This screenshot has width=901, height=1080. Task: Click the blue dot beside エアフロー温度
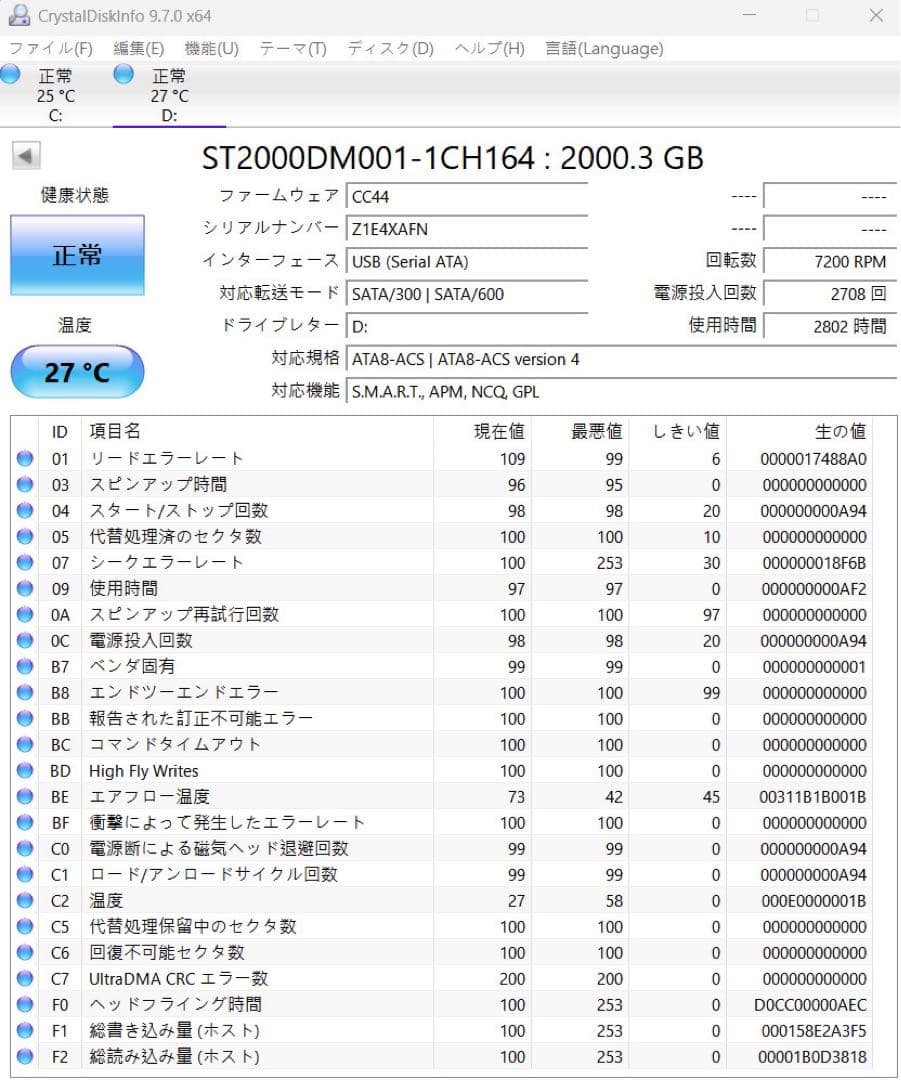pyautogui.click(x=25, y=796)
